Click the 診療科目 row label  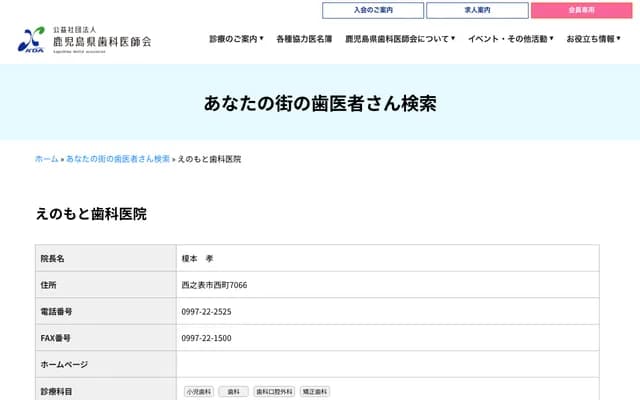point(56,391)
